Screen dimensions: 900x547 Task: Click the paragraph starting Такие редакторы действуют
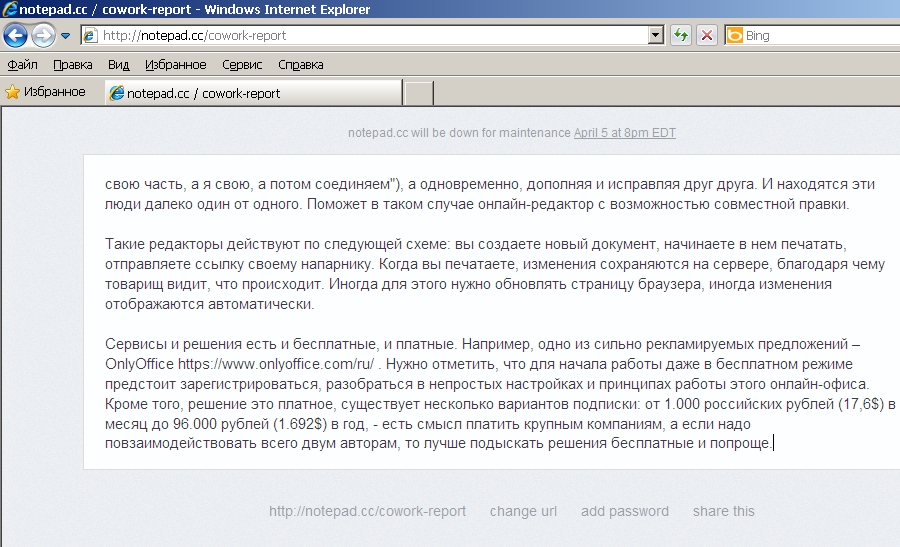[495, 274]
